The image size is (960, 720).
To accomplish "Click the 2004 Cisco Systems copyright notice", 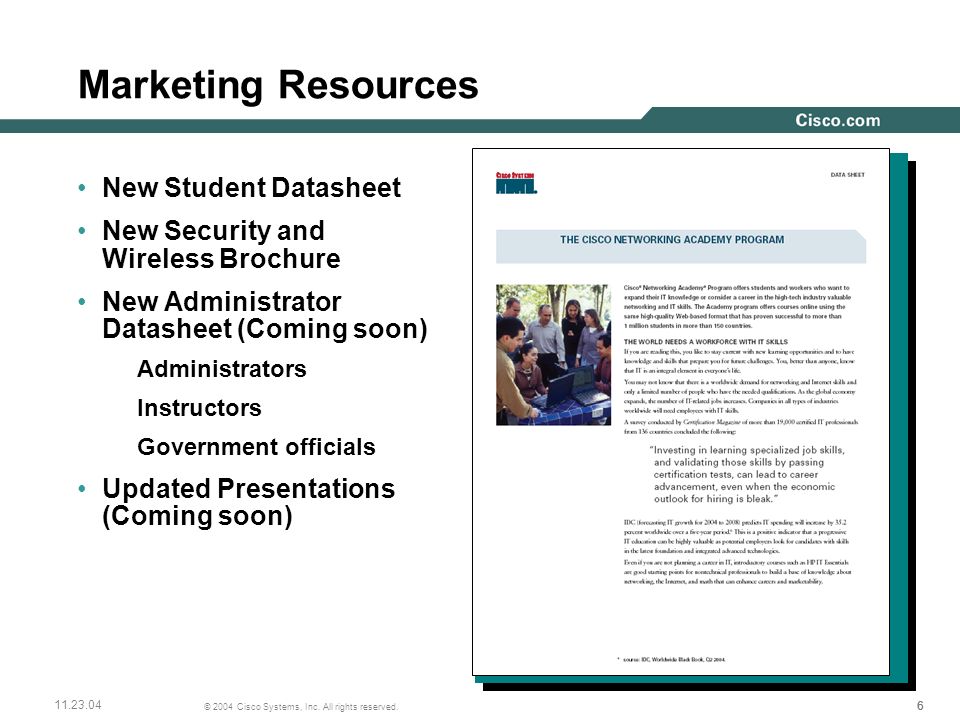I will coord(301,707).
